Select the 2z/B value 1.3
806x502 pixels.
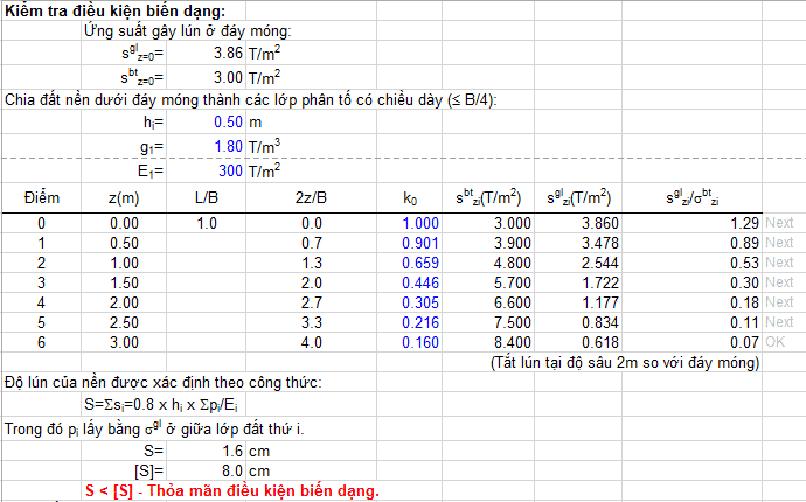312,263
